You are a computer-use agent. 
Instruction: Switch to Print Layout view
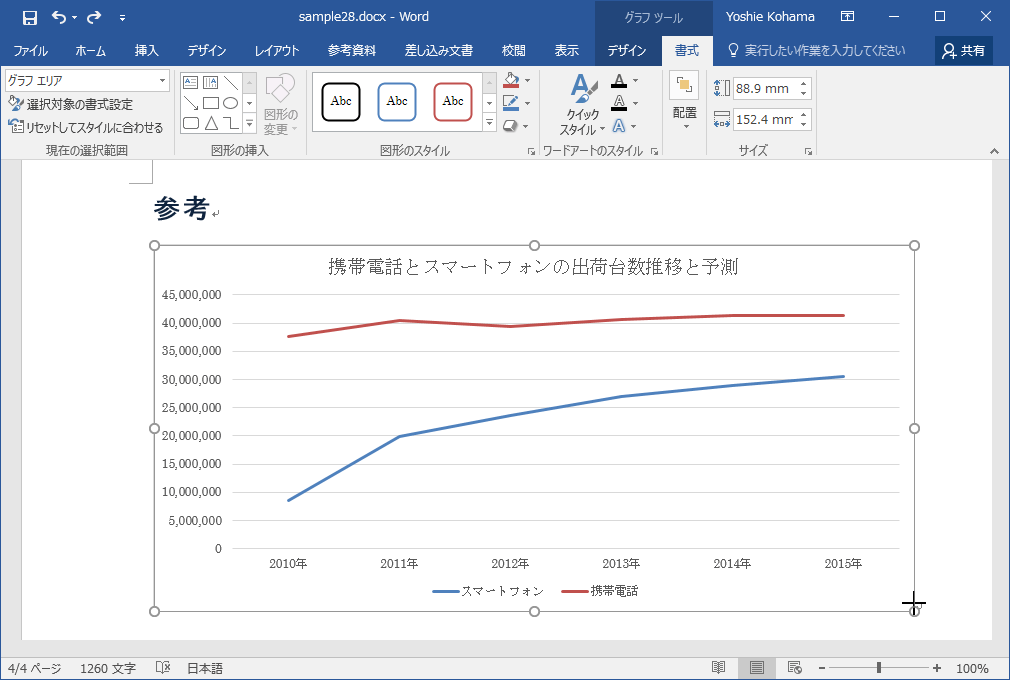tap(757, 668)
